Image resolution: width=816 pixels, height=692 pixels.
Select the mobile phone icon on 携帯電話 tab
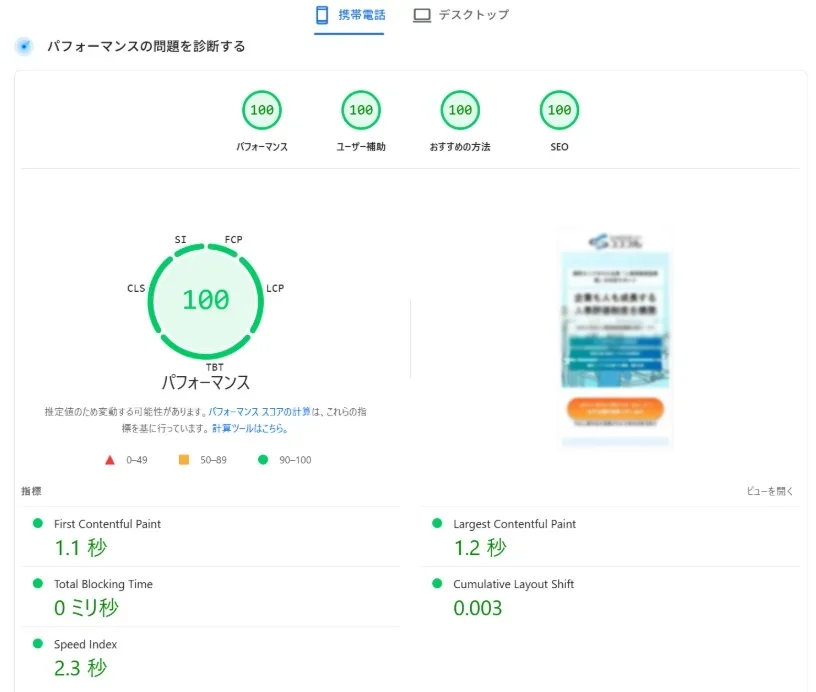(322, 14)
